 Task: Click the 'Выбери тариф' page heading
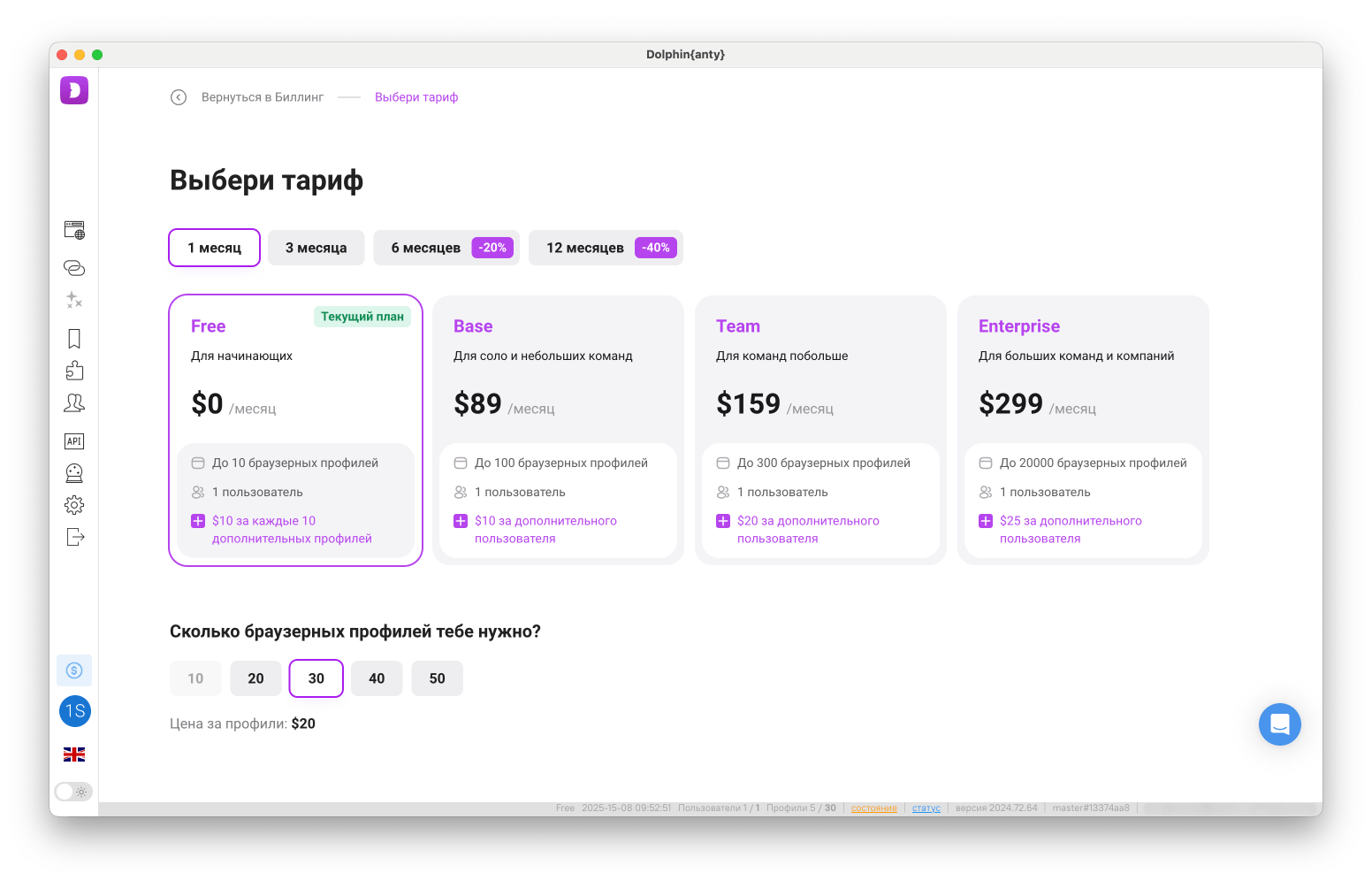(266, 180)
